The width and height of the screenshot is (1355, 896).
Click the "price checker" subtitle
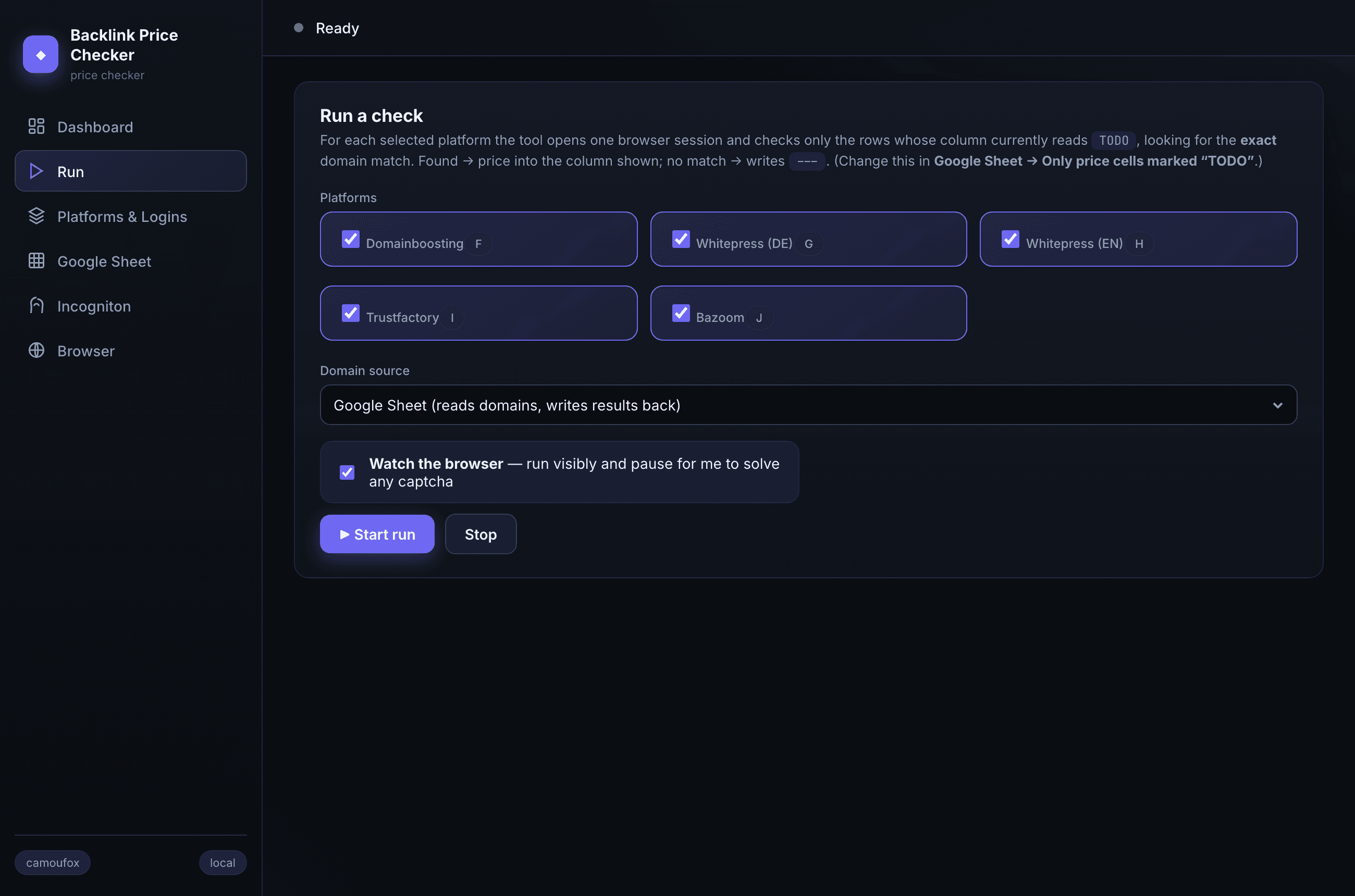click(107, 75)
